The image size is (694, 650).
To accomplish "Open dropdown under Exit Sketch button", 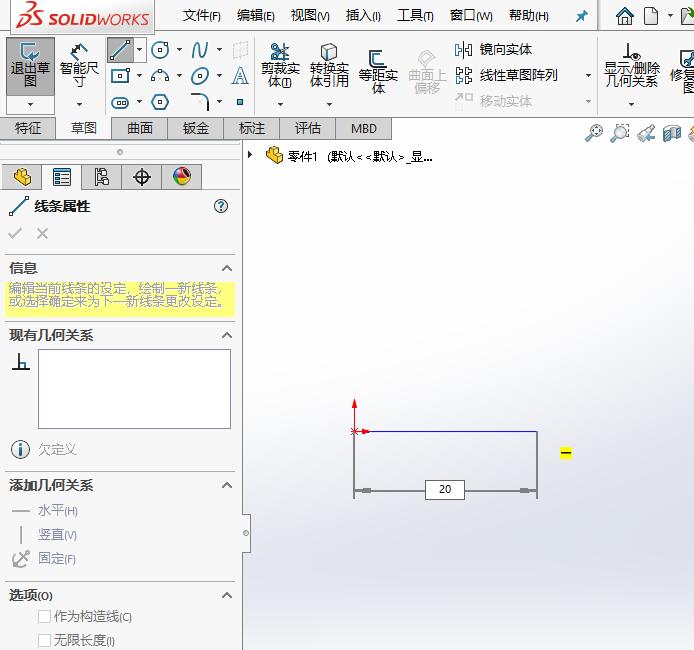I will tap(30, 104).
